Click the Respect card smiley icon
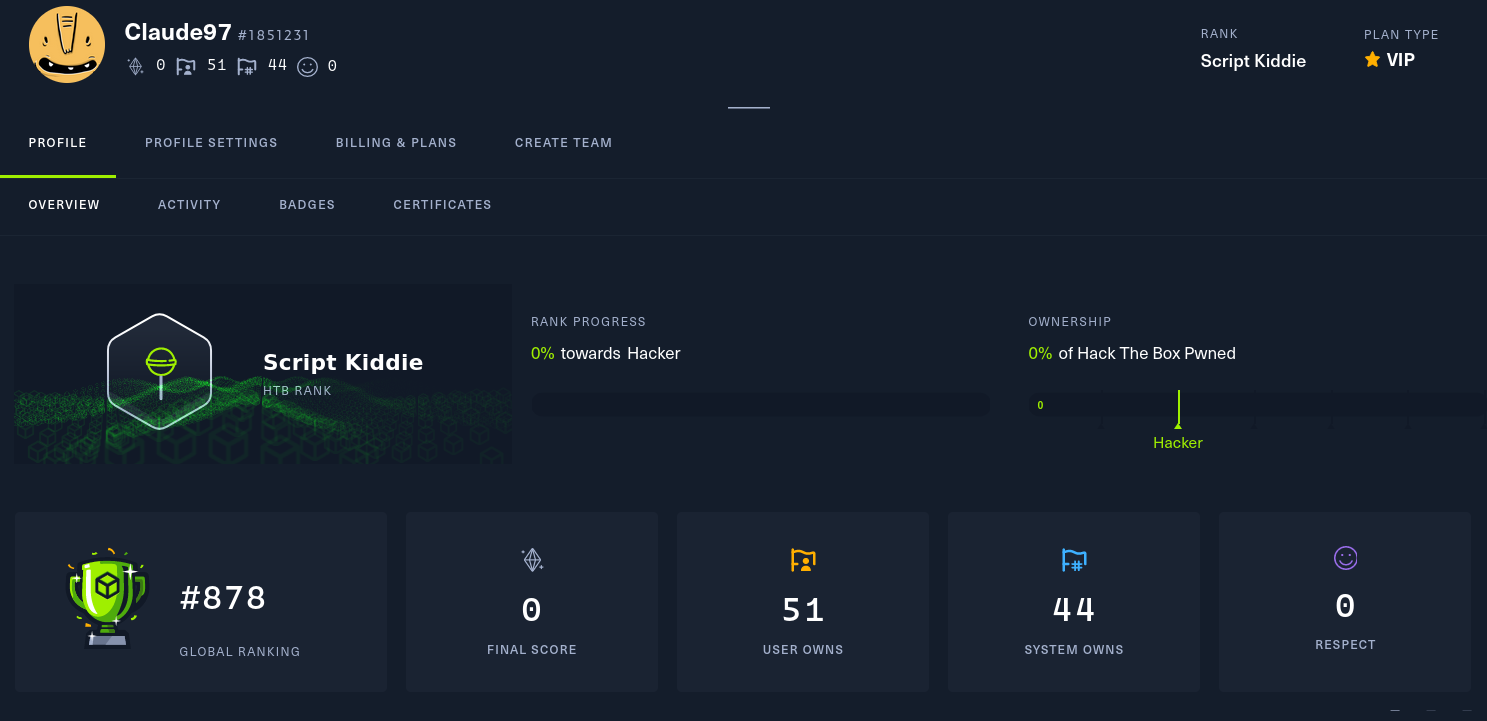This screenshot has height=721, width=1487. pos(1345,558)
